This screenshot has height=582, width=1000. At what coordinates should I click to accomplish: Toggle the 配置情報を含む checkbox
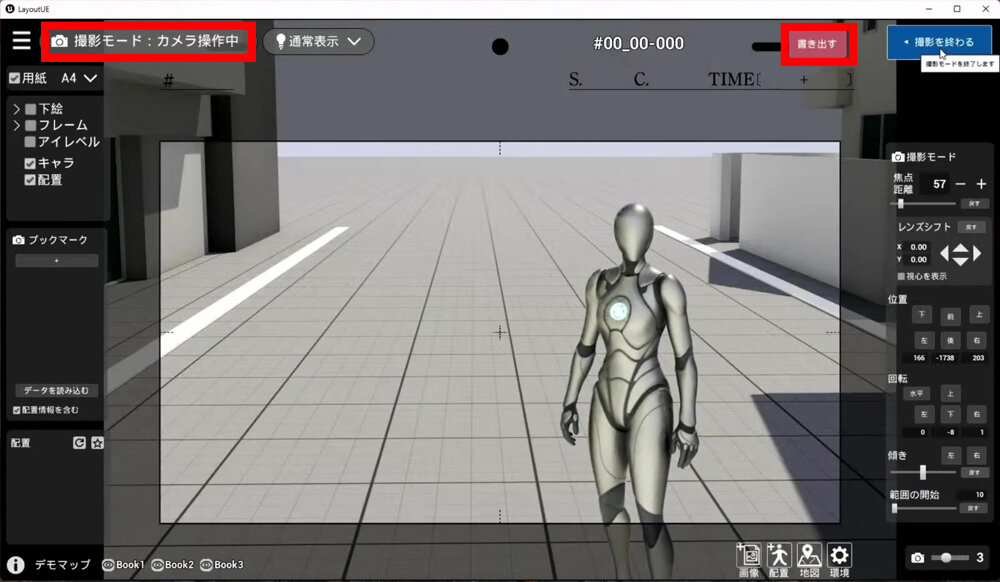click(x=17, y=410)
